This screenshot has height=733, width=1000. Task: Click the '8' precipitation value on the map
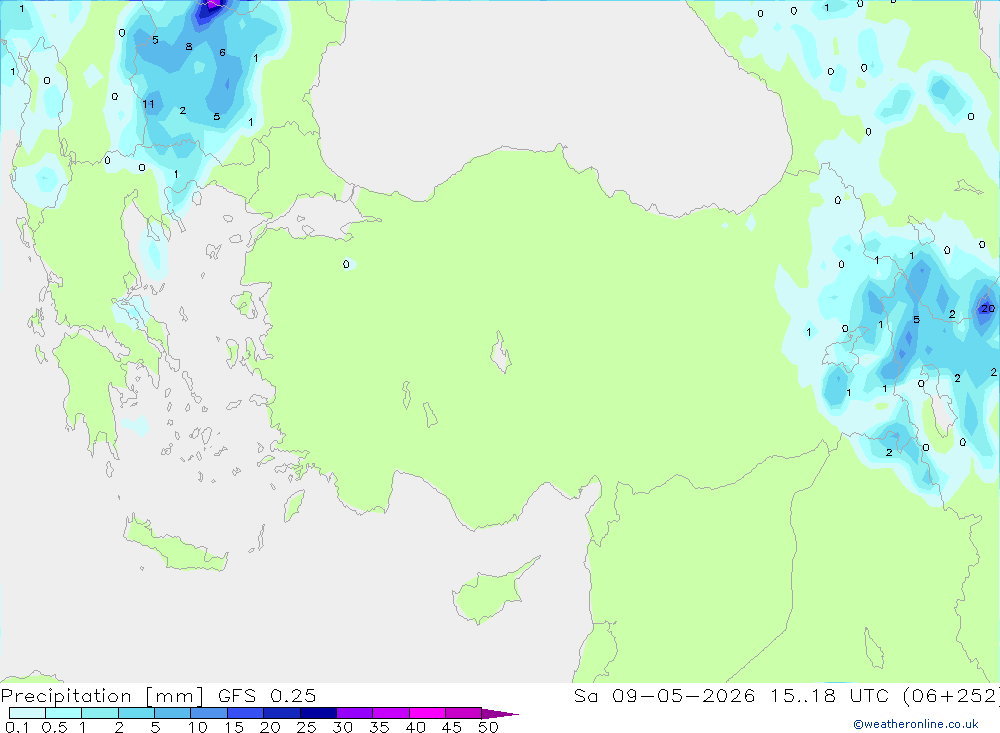[x=189, y=47]
